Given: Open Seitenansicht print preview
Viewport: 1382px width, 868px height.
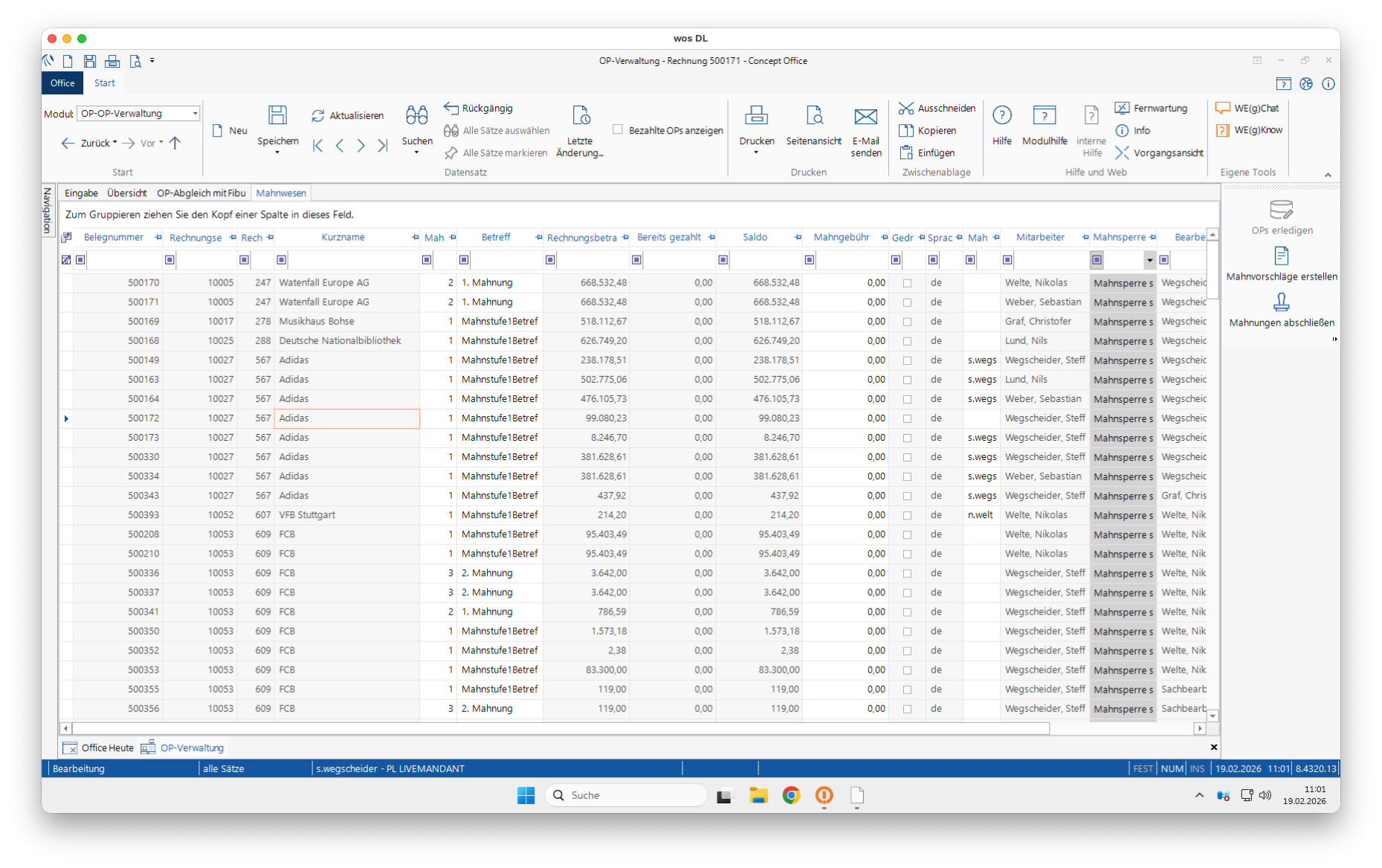Looking at the screenshot, I should (x=813, y=116).
